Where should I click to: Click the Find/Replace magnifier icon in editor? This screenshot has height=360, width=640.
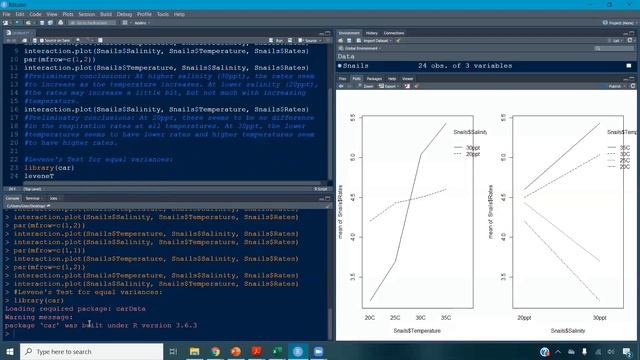(78, 40)
